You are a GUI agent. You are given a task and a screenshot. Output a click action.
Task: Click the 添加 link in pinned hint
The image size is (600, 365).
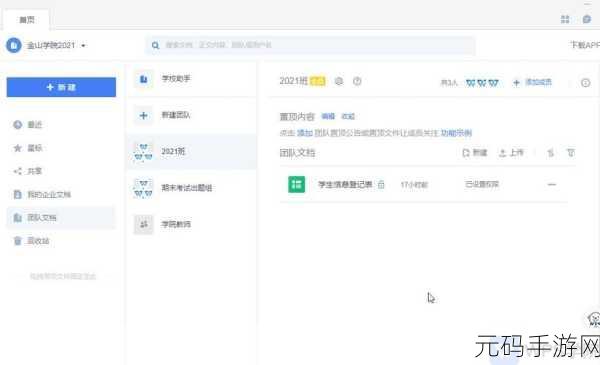(x=305, y=133)
